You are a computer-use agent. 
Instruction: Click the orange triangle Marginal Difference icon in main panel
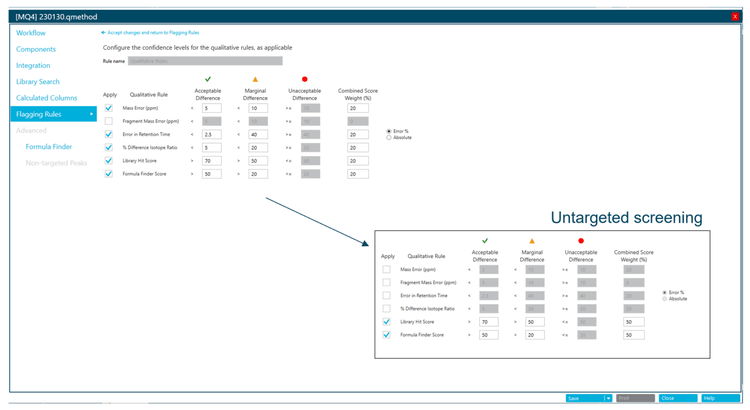(255, 78)
